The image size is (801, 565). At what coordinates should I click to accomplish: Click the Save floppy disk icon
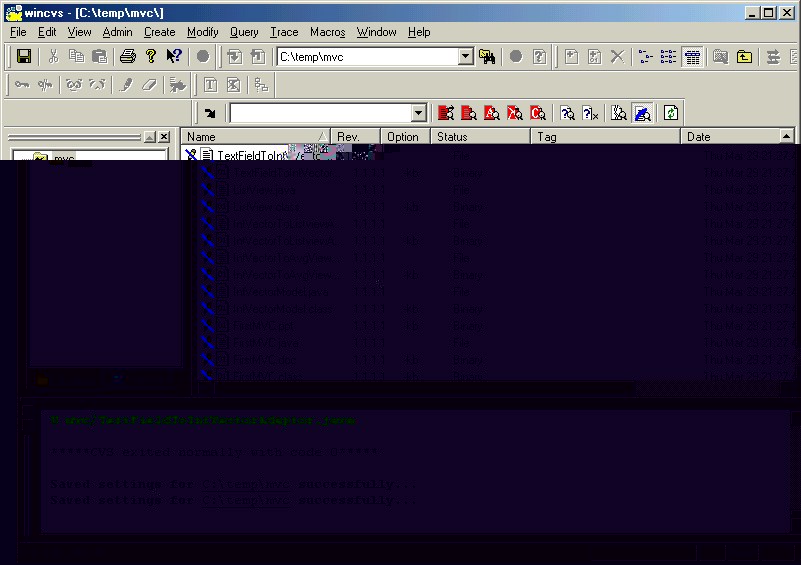tap(24, 57)
